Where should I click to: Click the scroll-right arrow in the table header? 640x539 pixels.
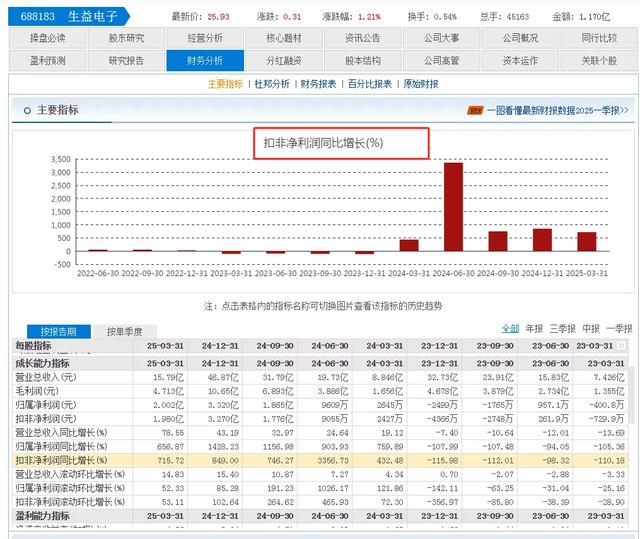click(621, 346)
